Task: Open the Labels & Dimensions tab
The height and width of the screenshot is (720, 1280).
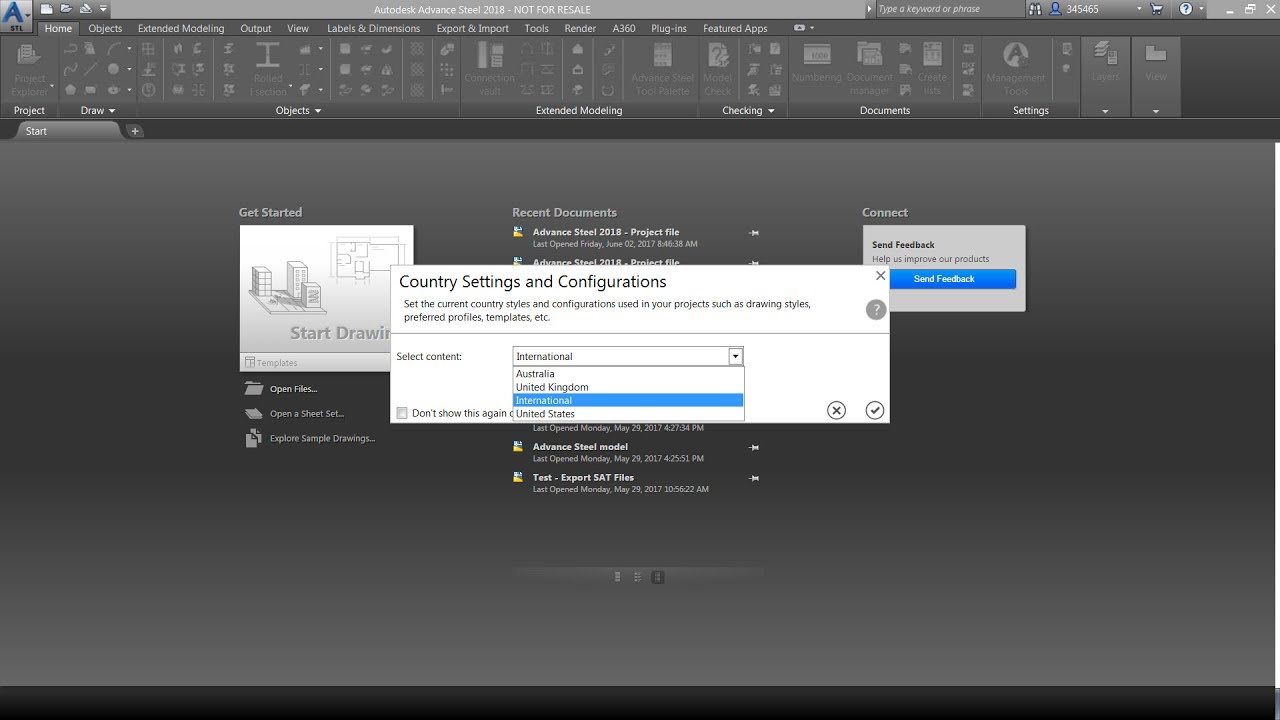Action: click(x=374, y=28)
